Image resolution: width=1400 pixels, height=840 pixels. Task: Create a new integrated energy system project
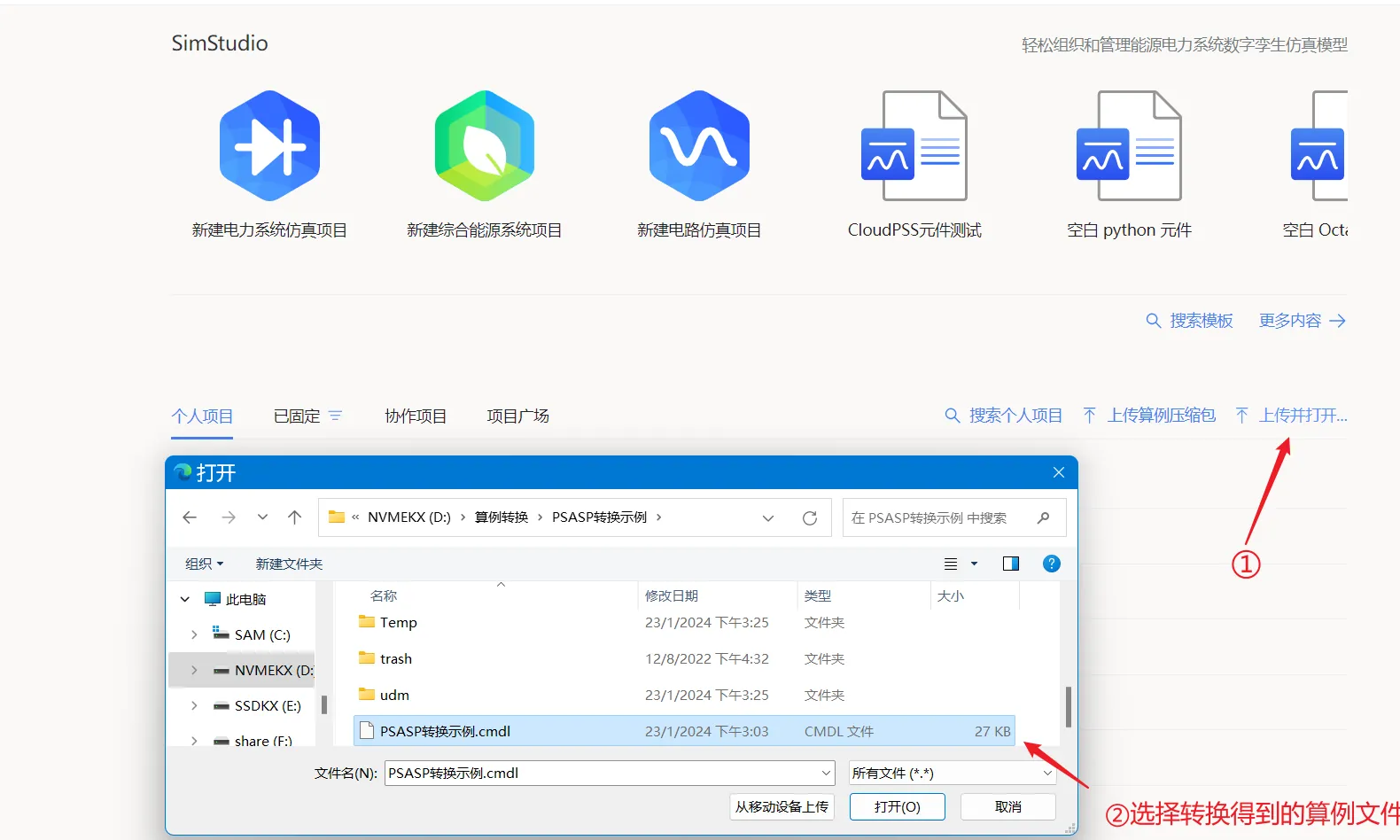pos(484,166)
